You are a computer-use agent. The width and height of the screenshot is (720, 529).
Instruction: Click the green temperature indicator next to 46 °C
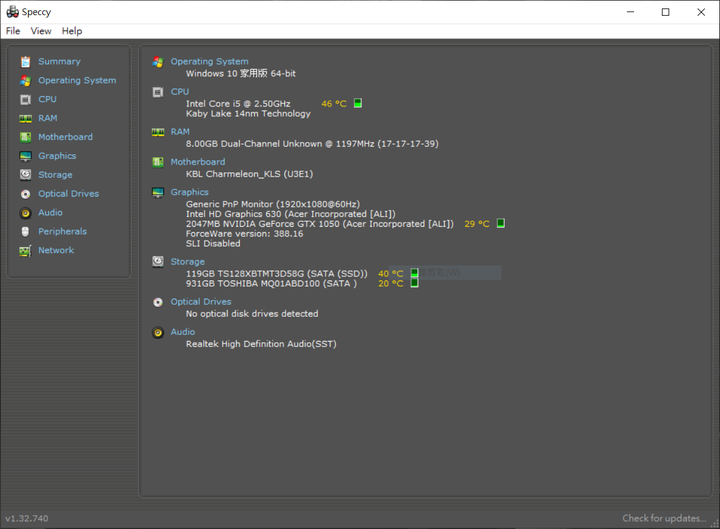click(358, 103)
